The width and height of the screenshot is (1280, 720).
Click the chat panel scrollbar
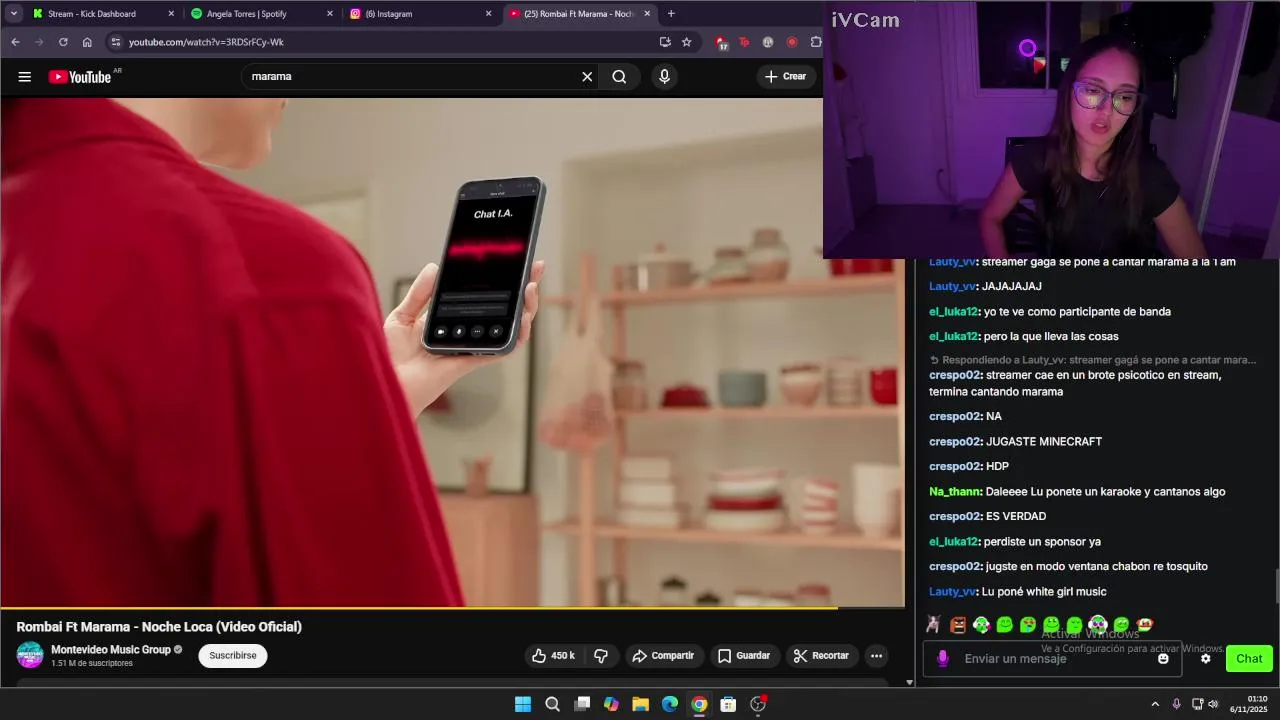(x=1276, y=586)
